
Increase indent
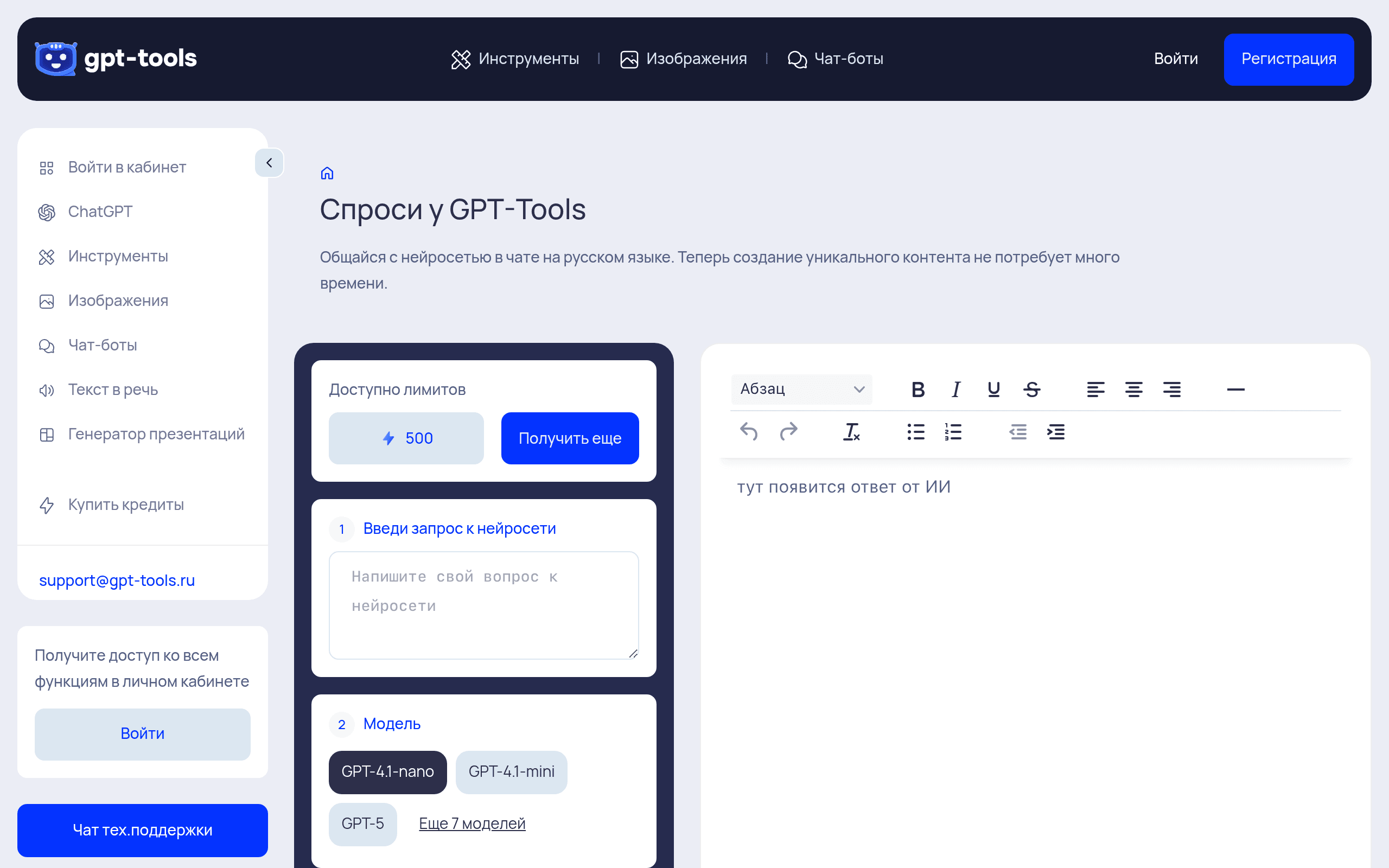point(1055,432)
